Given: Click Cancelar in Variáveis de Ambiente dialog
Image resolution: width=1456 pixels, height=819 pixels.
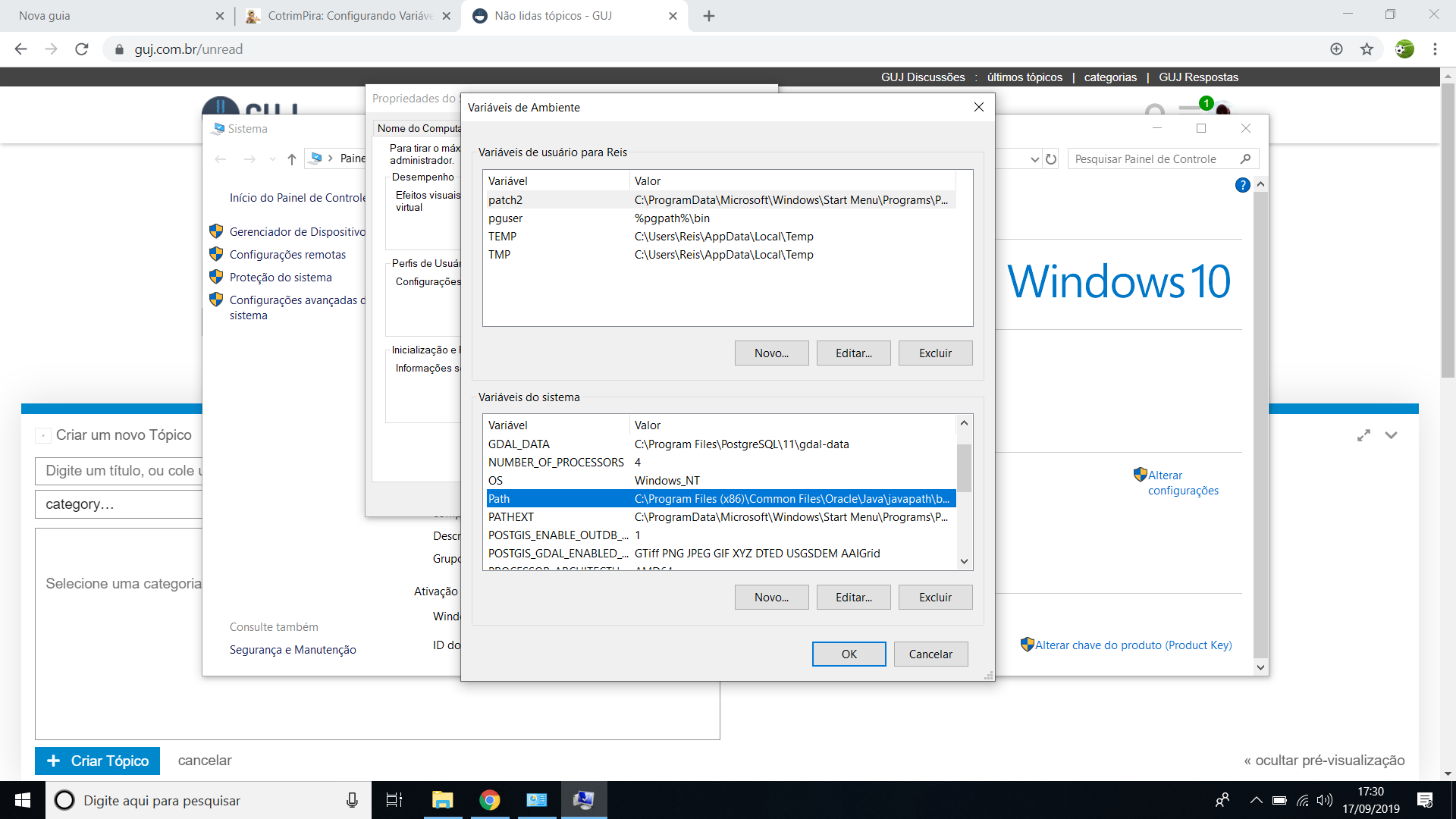Looking at the screenshot, I should (930, 654).
